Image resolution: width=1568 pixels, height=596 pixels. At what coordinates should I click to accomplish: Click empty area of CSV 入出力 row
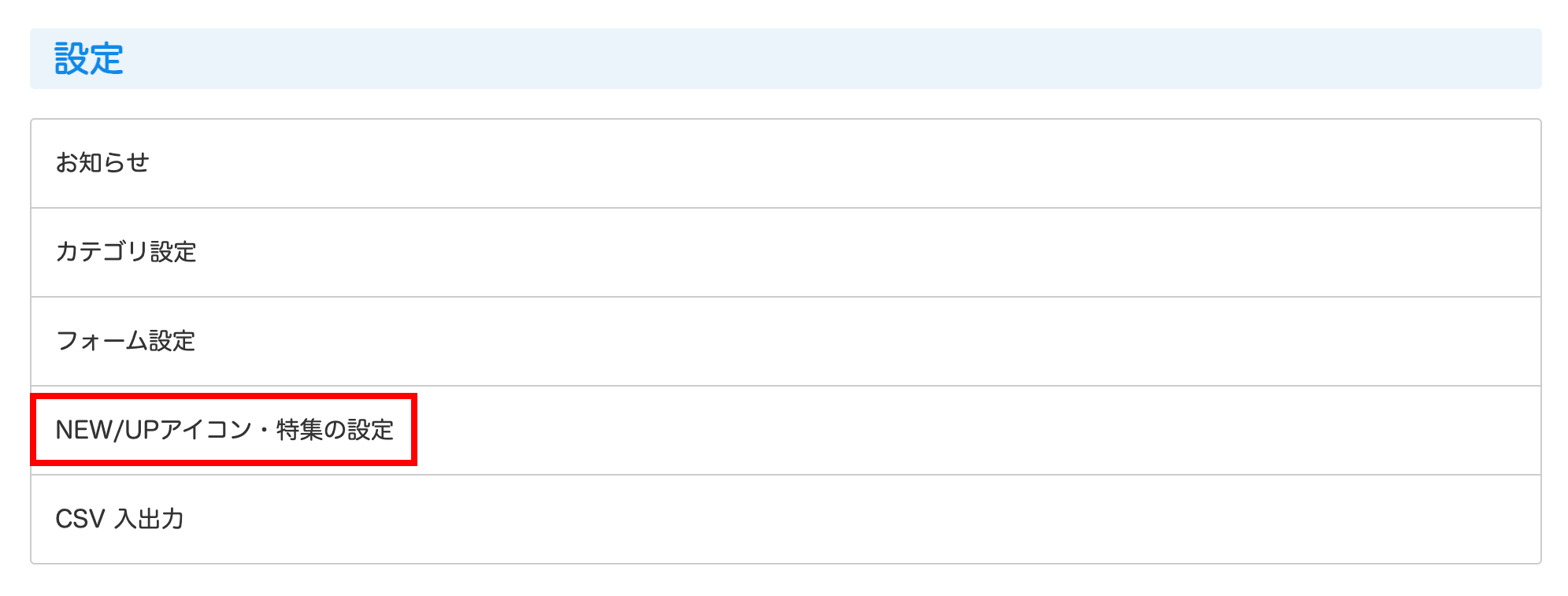pos(866,520)
